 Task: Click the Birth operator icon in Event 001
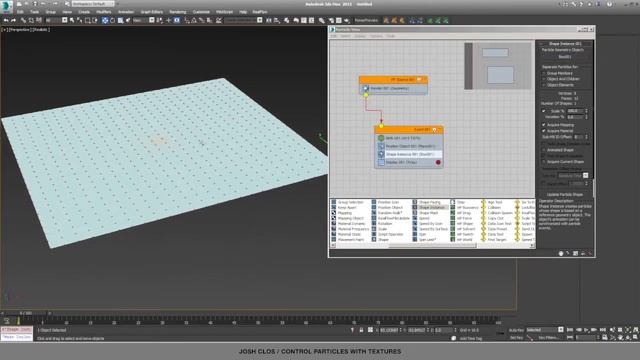pos(381,138)
